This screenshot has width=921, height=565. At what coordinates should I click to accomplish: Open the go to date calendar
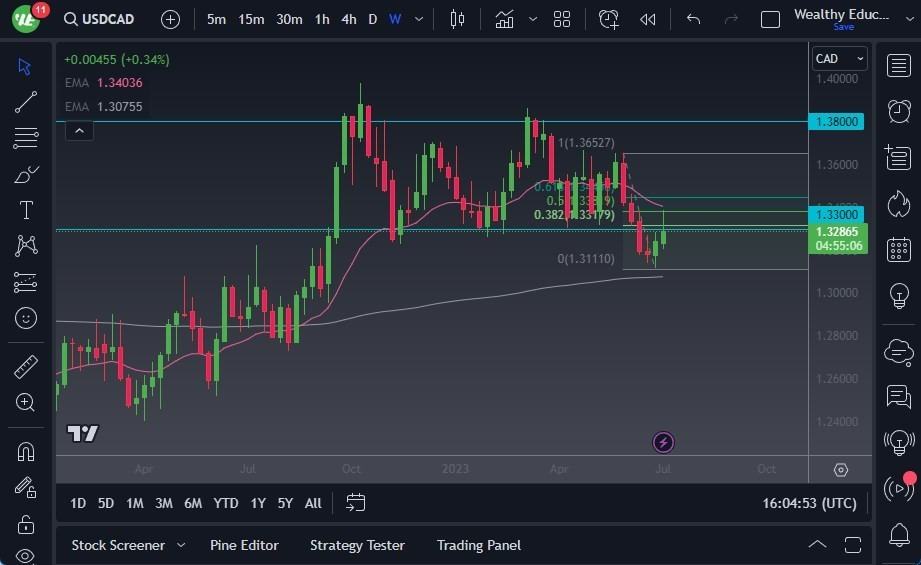click(x=355, y=503)
